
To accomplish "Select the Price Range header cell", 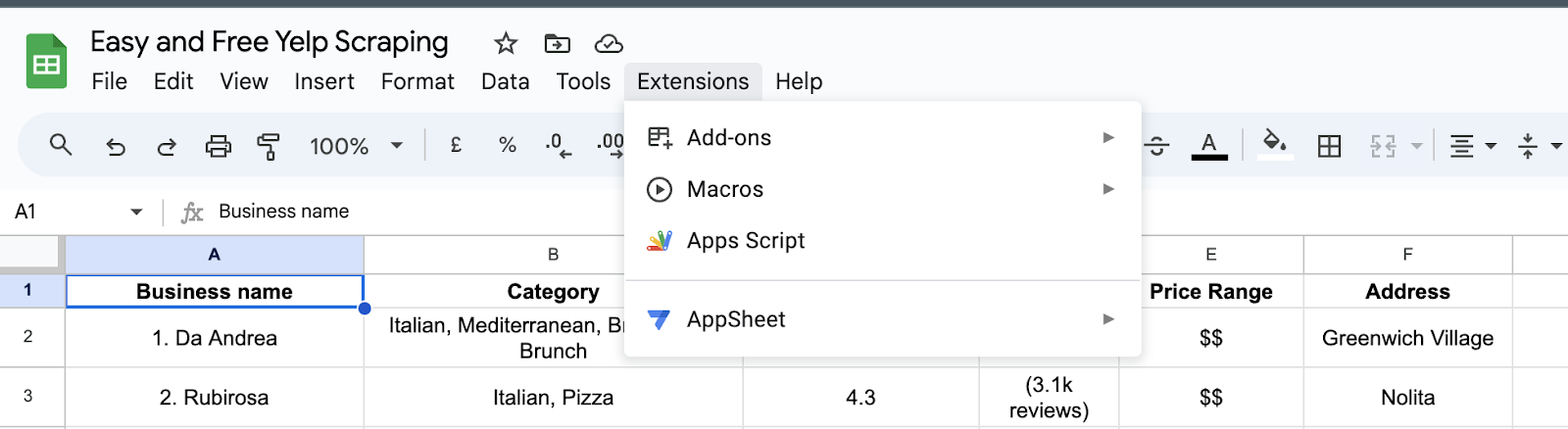I will [x=1211, y=291].
